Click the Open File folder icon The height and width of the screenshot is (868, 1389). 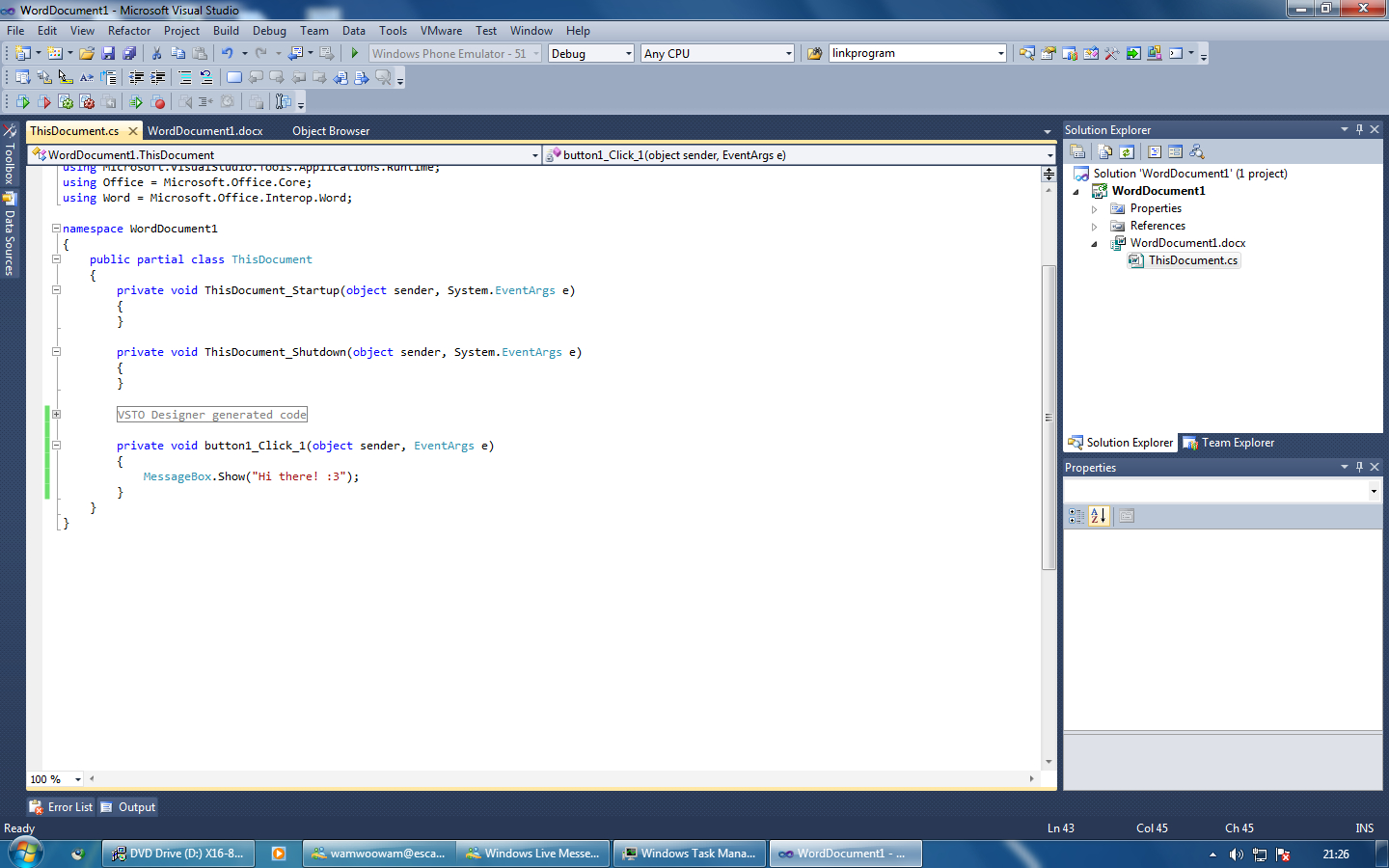(87, 54)
